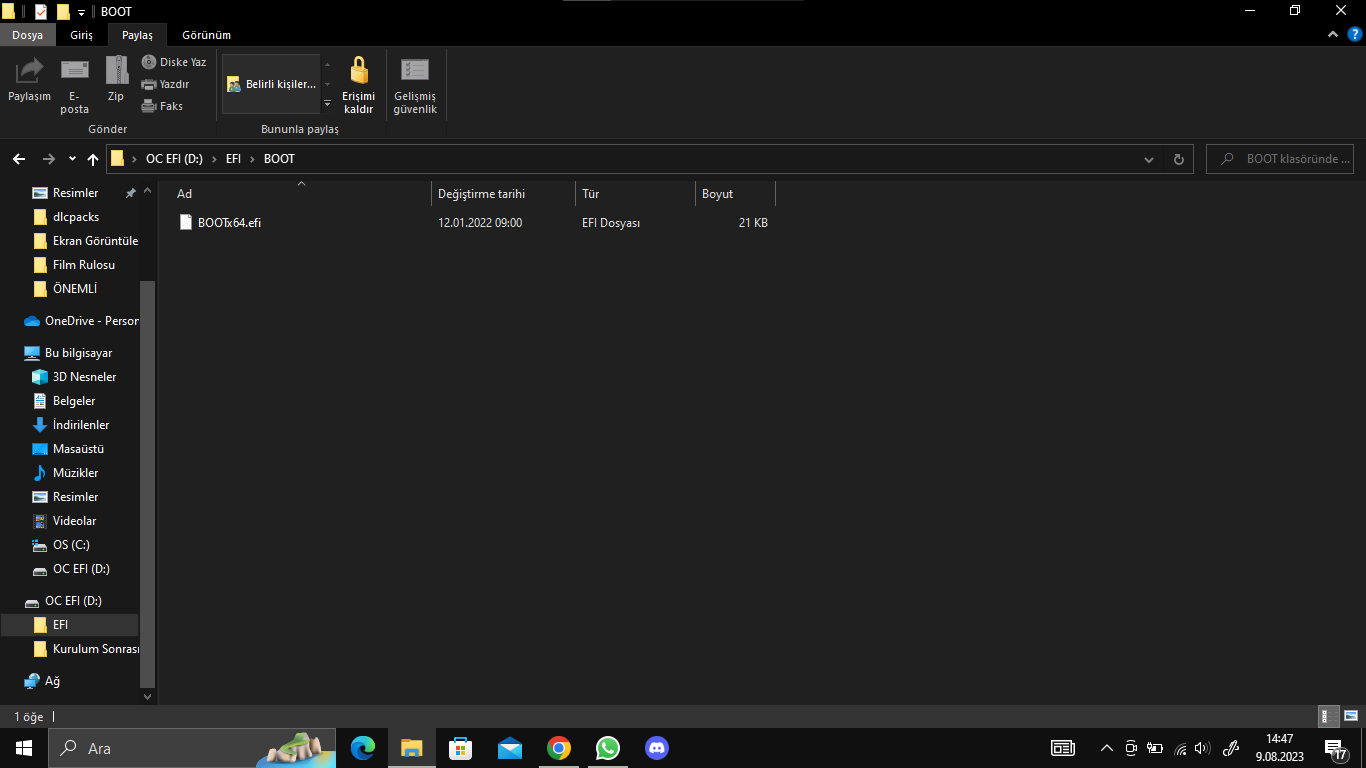Click Diske Yaz burn to disc
This screenshot has width=1366, height=768.
(174, 62)
